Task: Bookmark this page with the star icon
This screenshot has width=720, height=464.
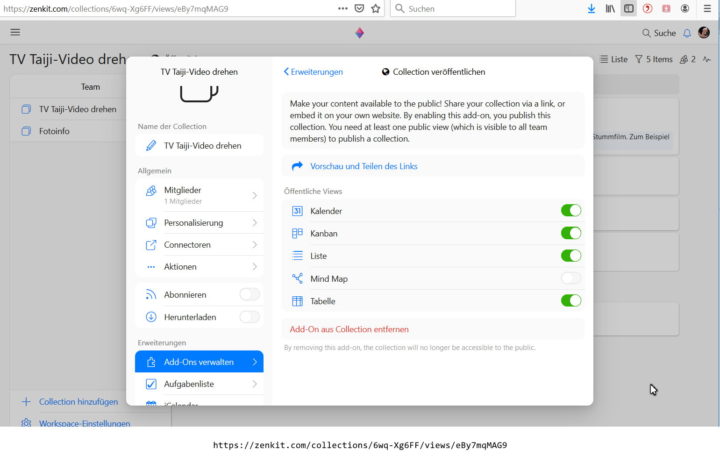Action: coord(376,9)
